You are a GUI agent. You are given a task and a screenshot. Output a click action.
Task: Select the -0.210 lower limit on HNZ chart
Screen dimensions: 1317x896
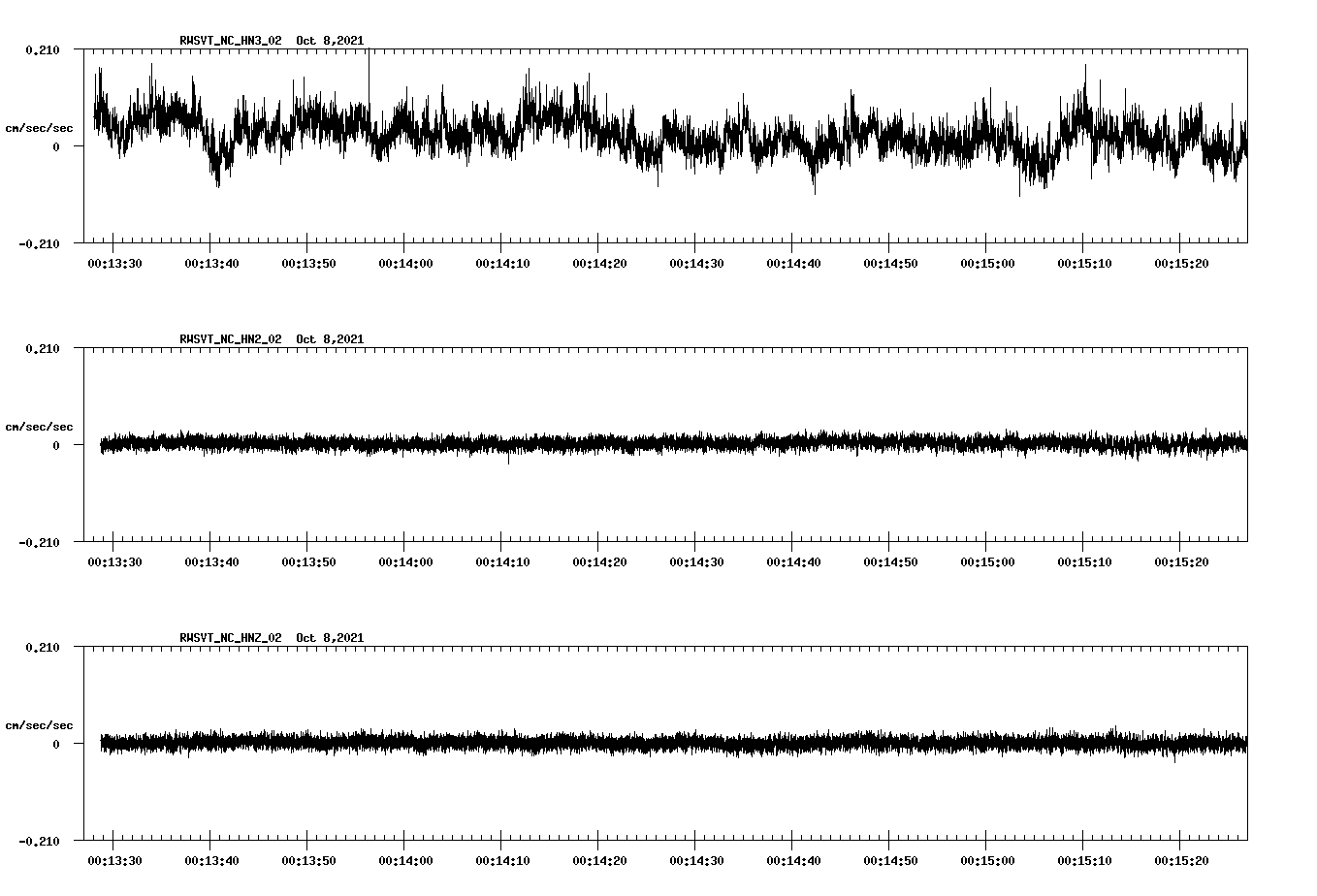(39, 841)
